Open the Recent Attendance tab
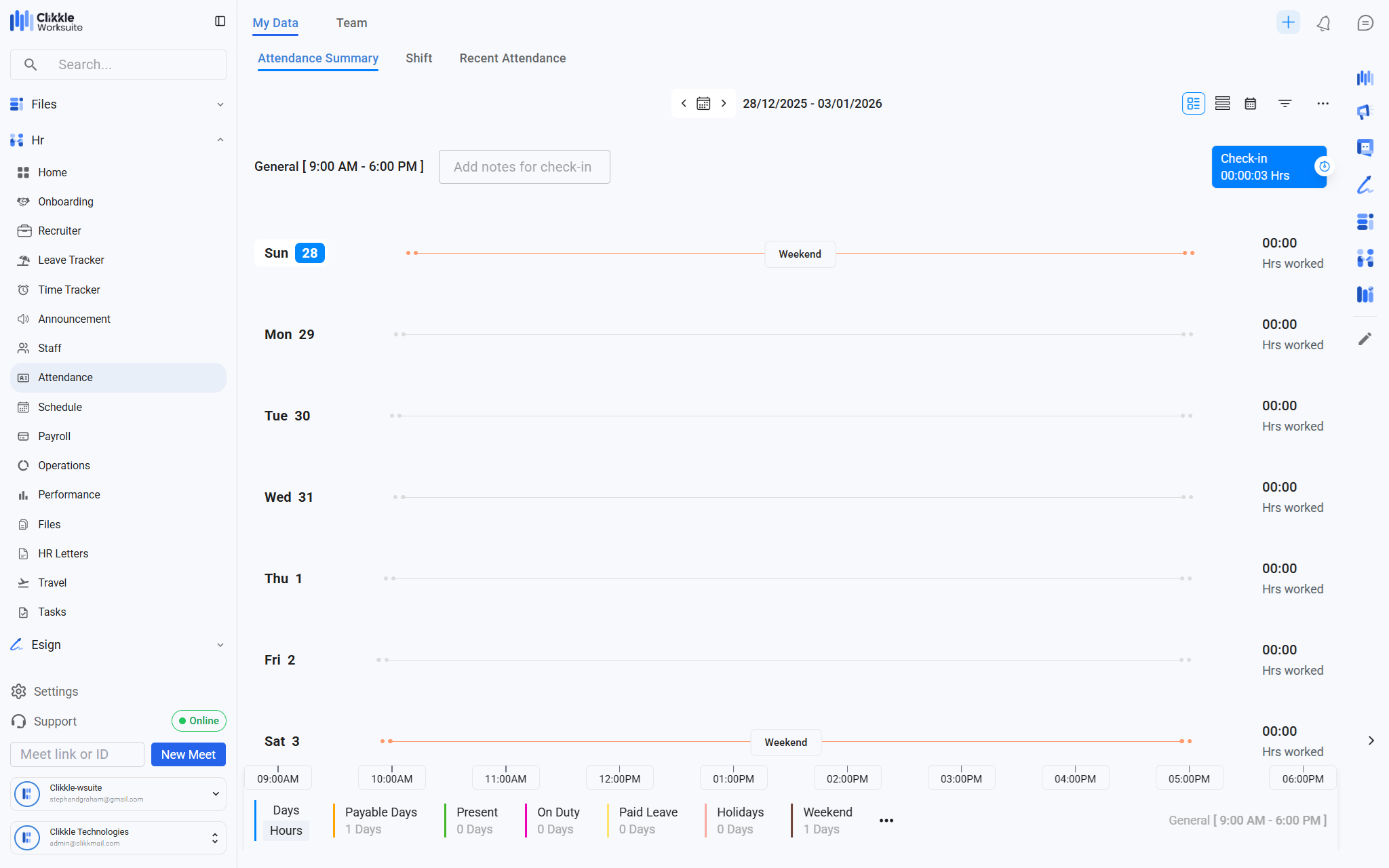Image resolution: width=1389 pixels, height=868 pixels. click(512, 58)
